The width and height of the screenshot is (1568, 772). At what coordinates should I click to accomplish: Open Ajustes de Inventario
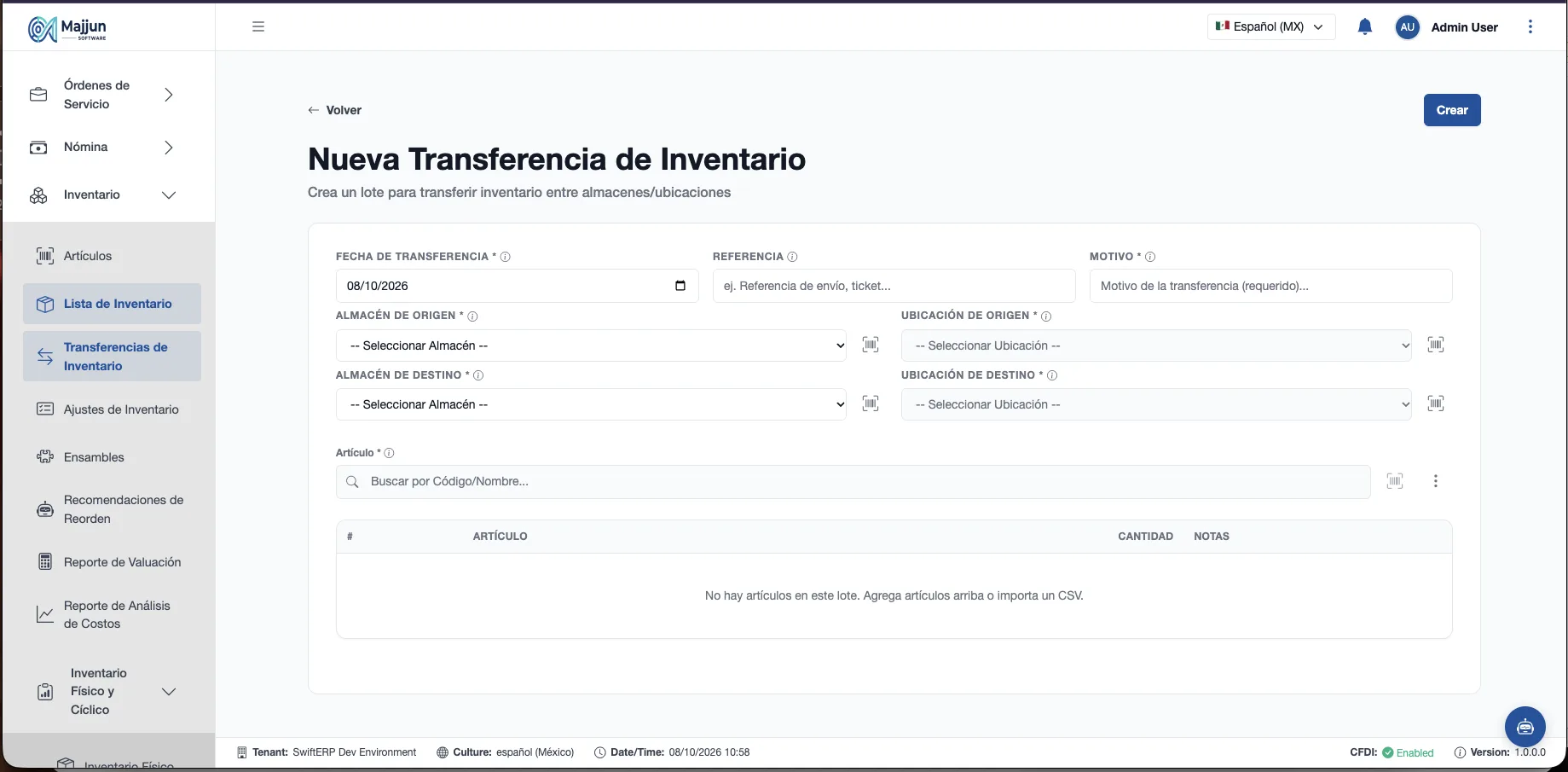112,409
